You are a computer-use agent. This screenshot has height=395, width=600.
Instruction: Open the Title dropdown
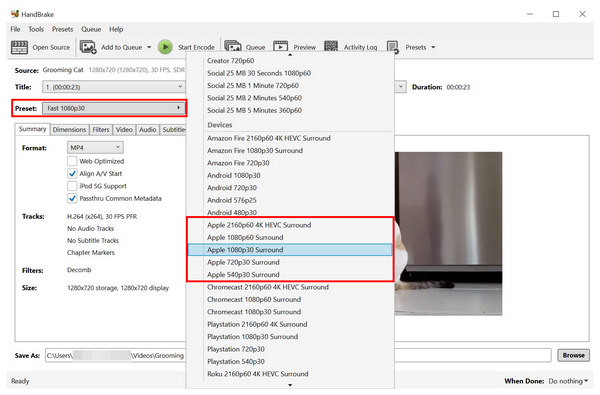point(113,87)
